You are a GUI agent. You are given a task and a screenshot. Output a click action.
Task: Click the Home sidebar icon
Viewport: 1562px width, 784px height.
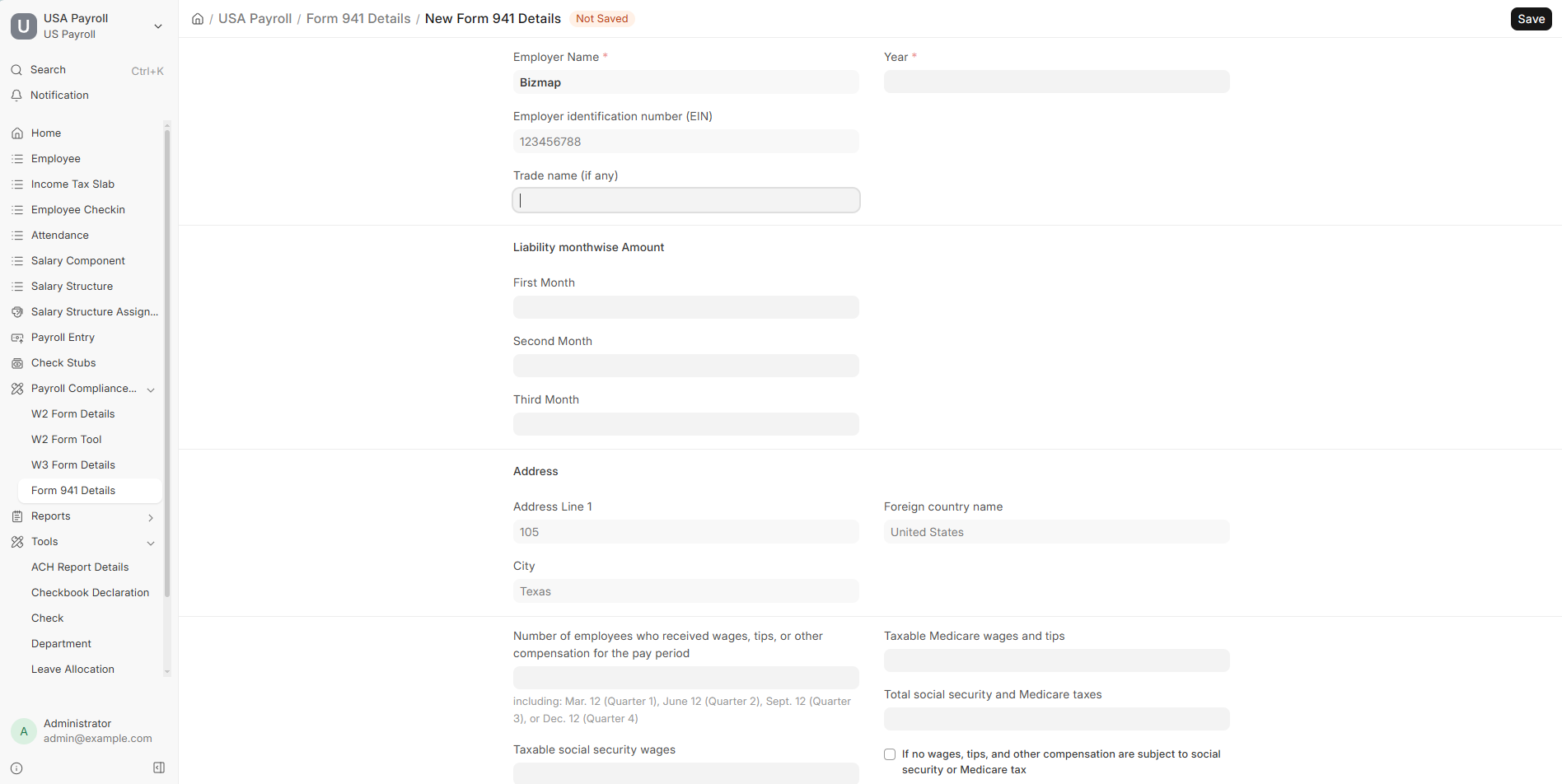(17, 133)
